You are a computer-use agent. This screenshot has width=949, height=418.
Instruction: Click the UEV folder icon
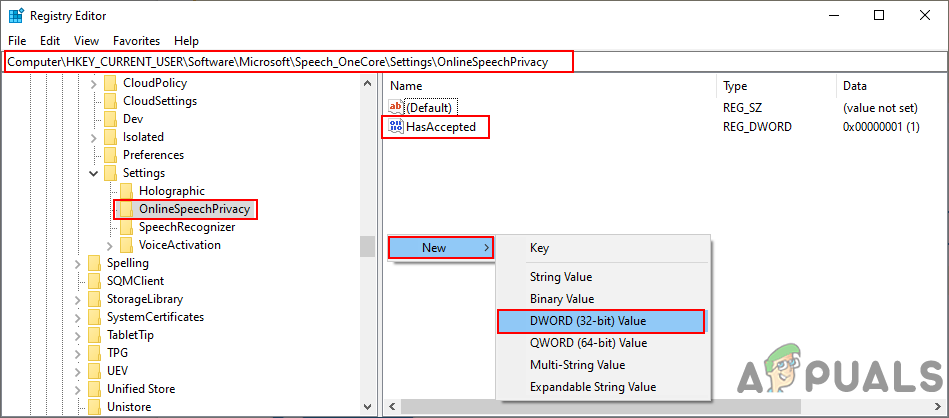pyautogui.click(x=94, y=371)
